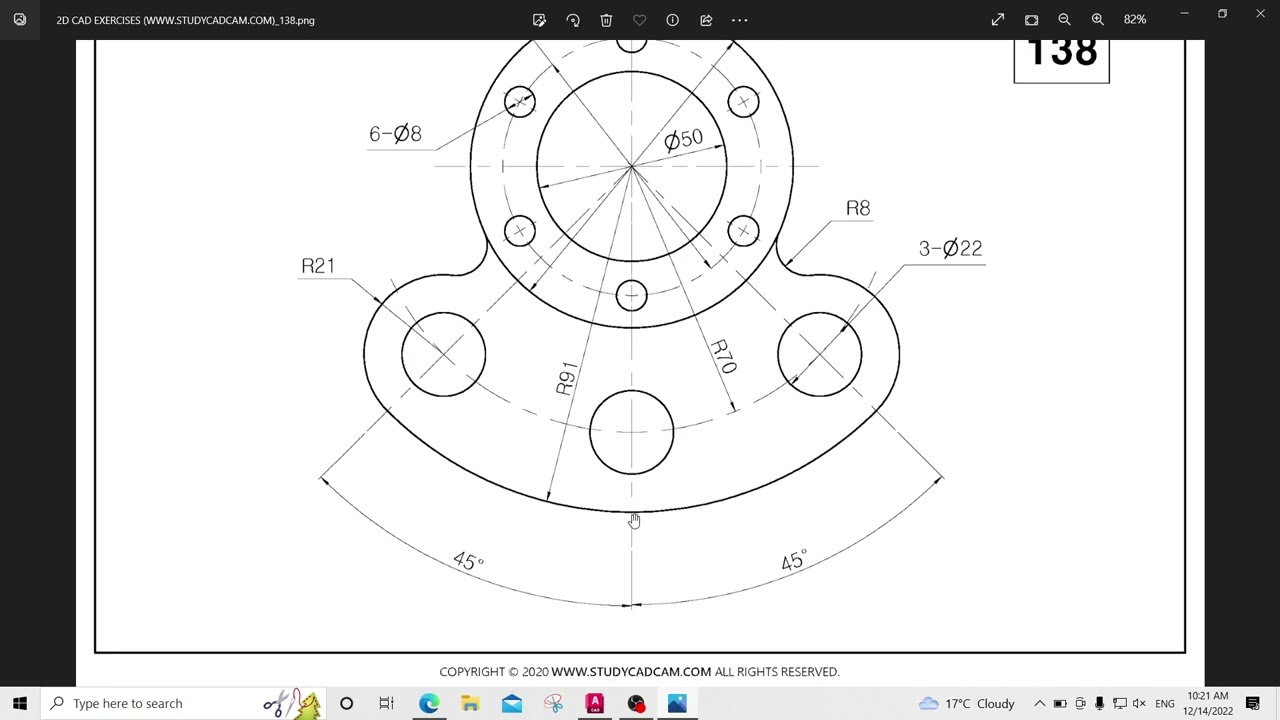Open Cortana circle icon on taskbar

(x=346, y=703)
